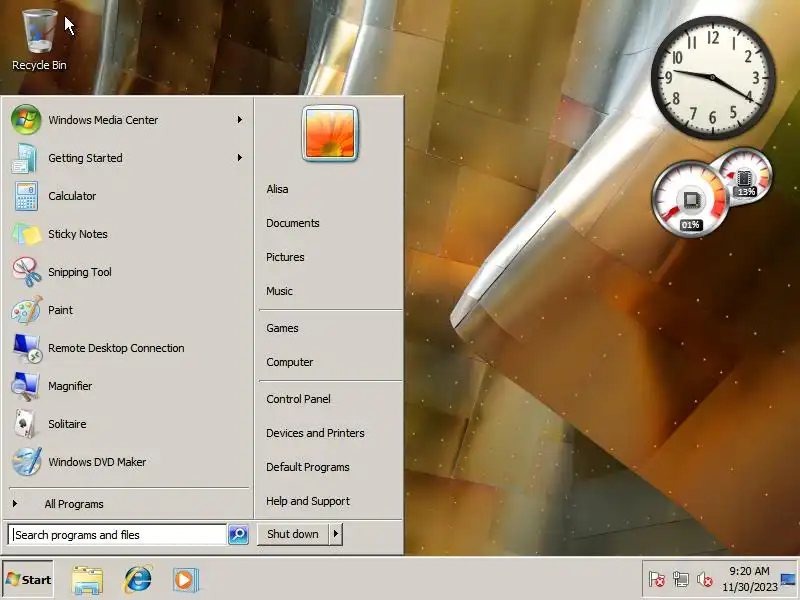Click the Snipping Tool scissors icon
The width and height of the screenshot is (800, 600).
coord(27,272)
